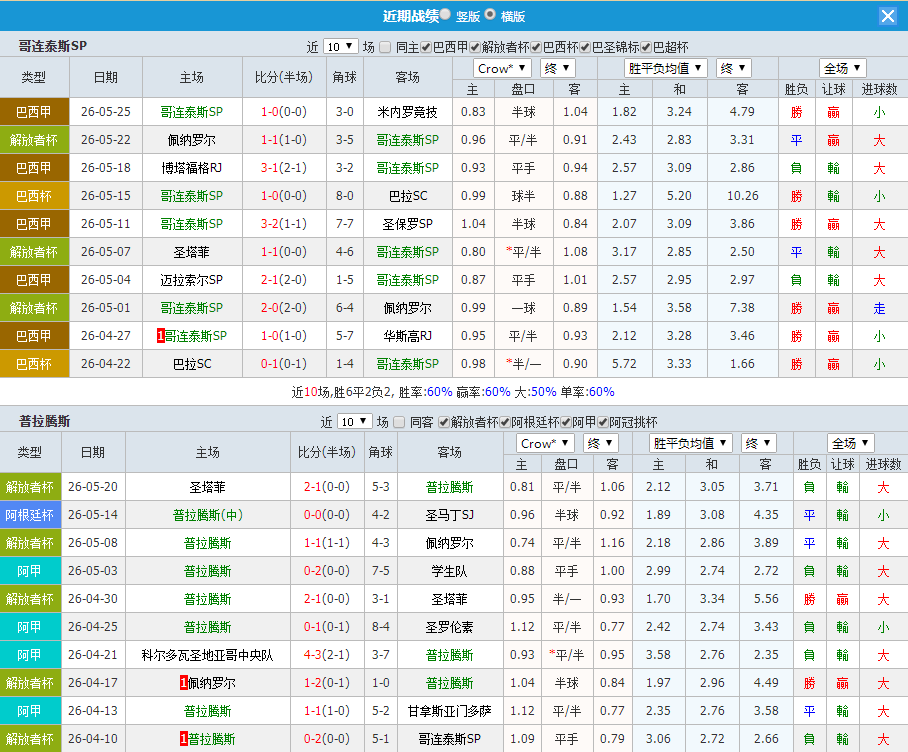Open 全场 dropdown in 哥连泰斯SP table
Viewport: 908px width, 752px height.
pyautogui.click(x=843, y=68)
